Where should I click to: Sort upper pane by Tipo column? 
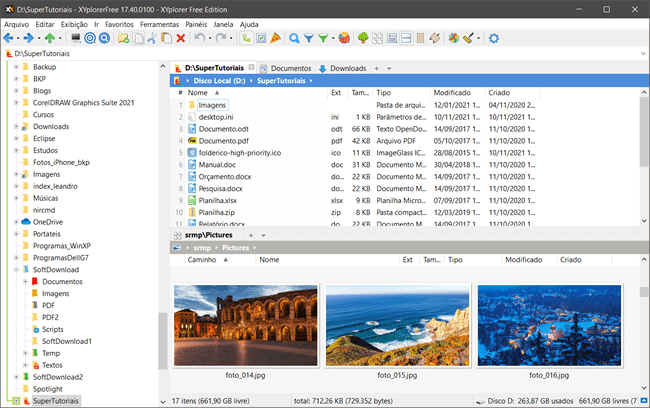click(383, 93)
